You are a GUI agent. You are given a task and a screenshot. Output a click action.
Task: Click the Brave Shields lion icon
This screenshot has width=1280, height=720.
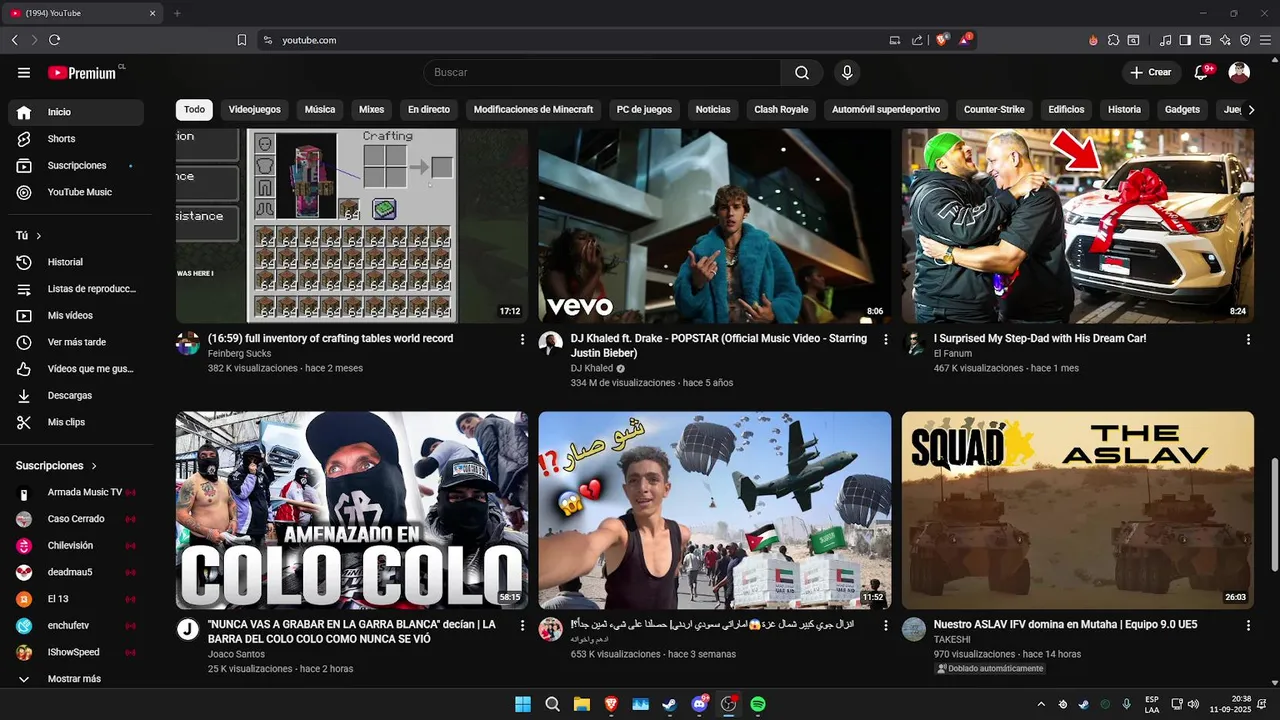[x=942, y=40]
